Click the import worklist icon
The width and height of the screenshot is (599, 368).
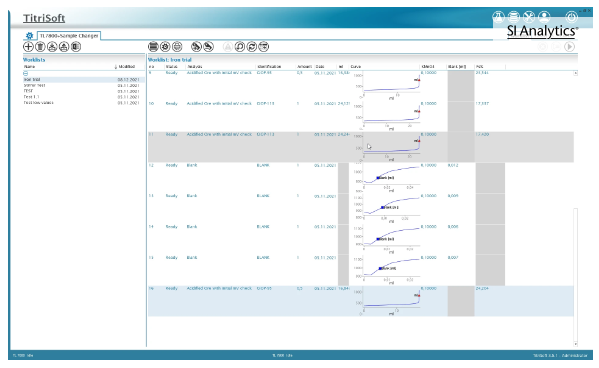(52, 47)
